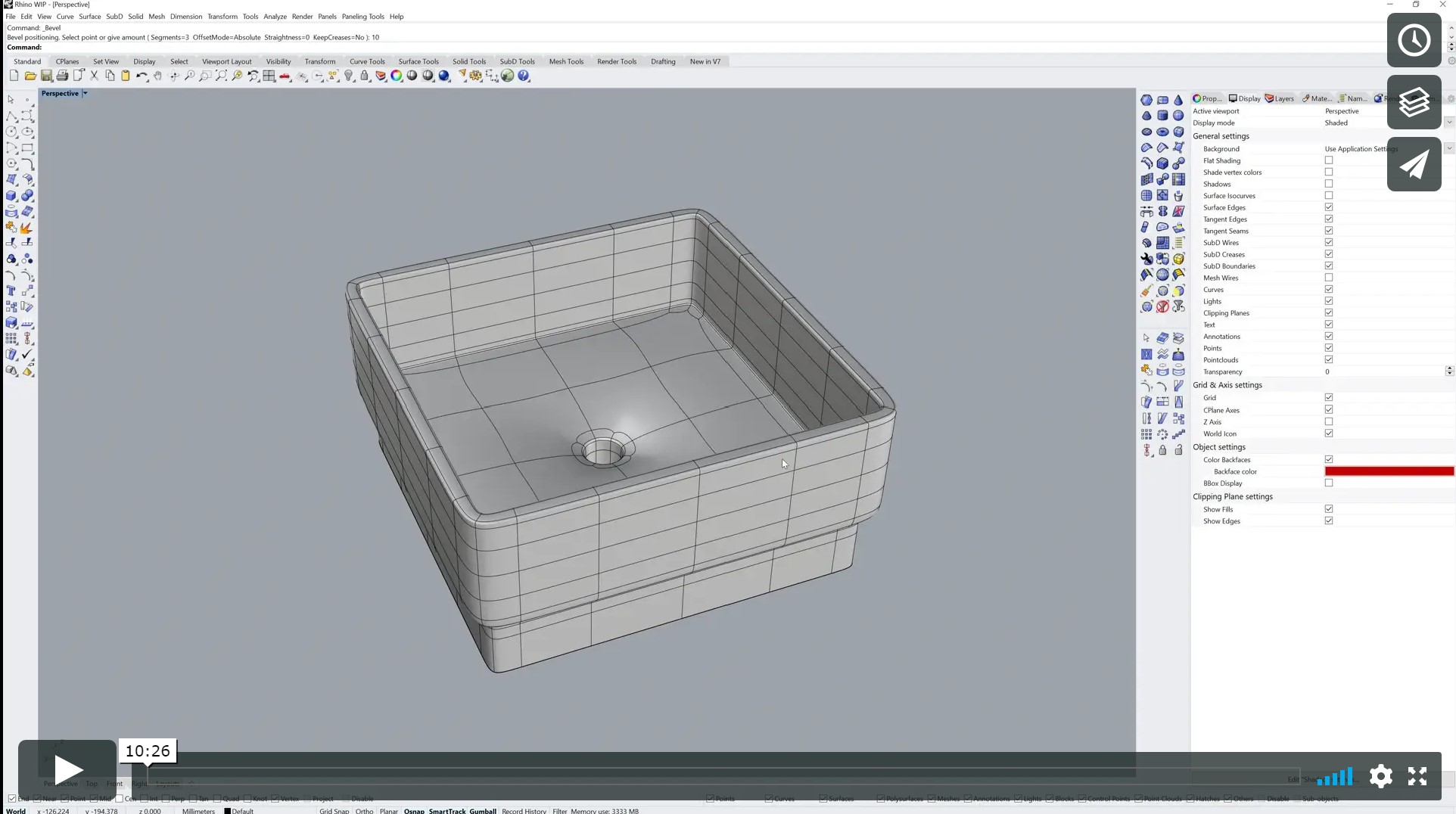
Task: Click the Open file folder icon
Action: pyautogui.click(x=30, y=76)
